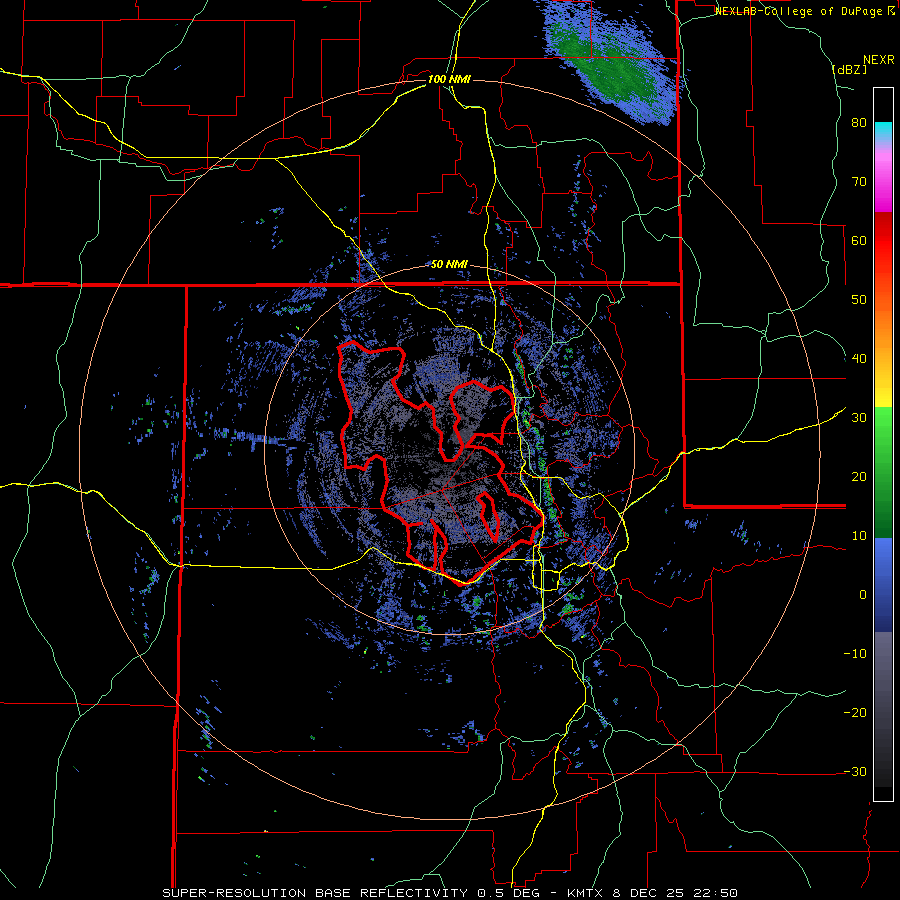Click the 0 dBZ legend value
Viewport: 900px width, 900px height.
863,595
